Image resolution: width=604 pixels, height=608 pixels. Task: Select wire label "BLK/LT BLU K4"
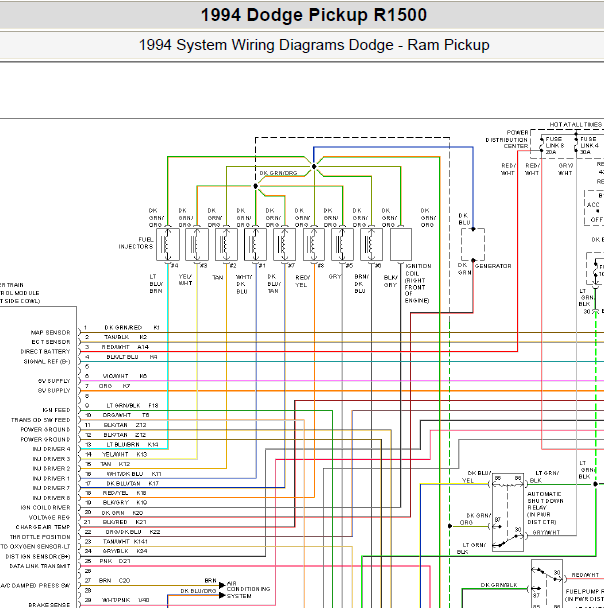pyautogui.click(x=132, y=357)
